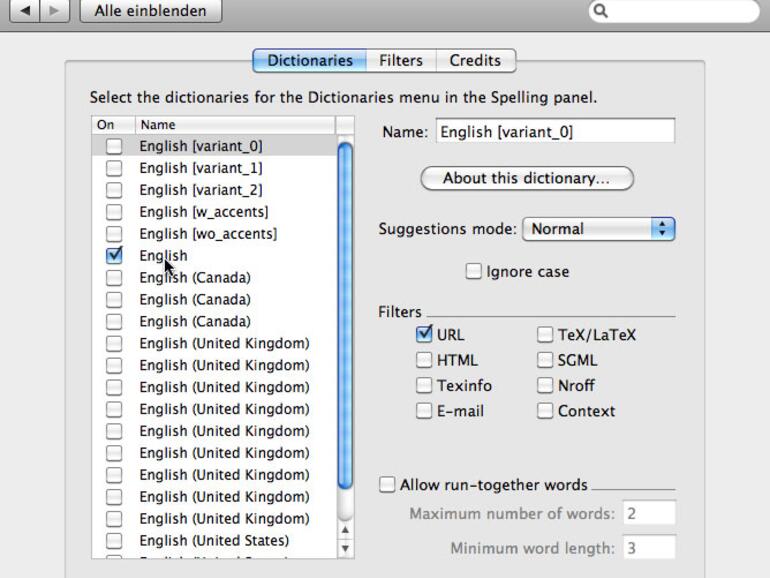This screenshot has width=770, height=578.
Task: Edit the dictionary Name field
Action: 555,132
